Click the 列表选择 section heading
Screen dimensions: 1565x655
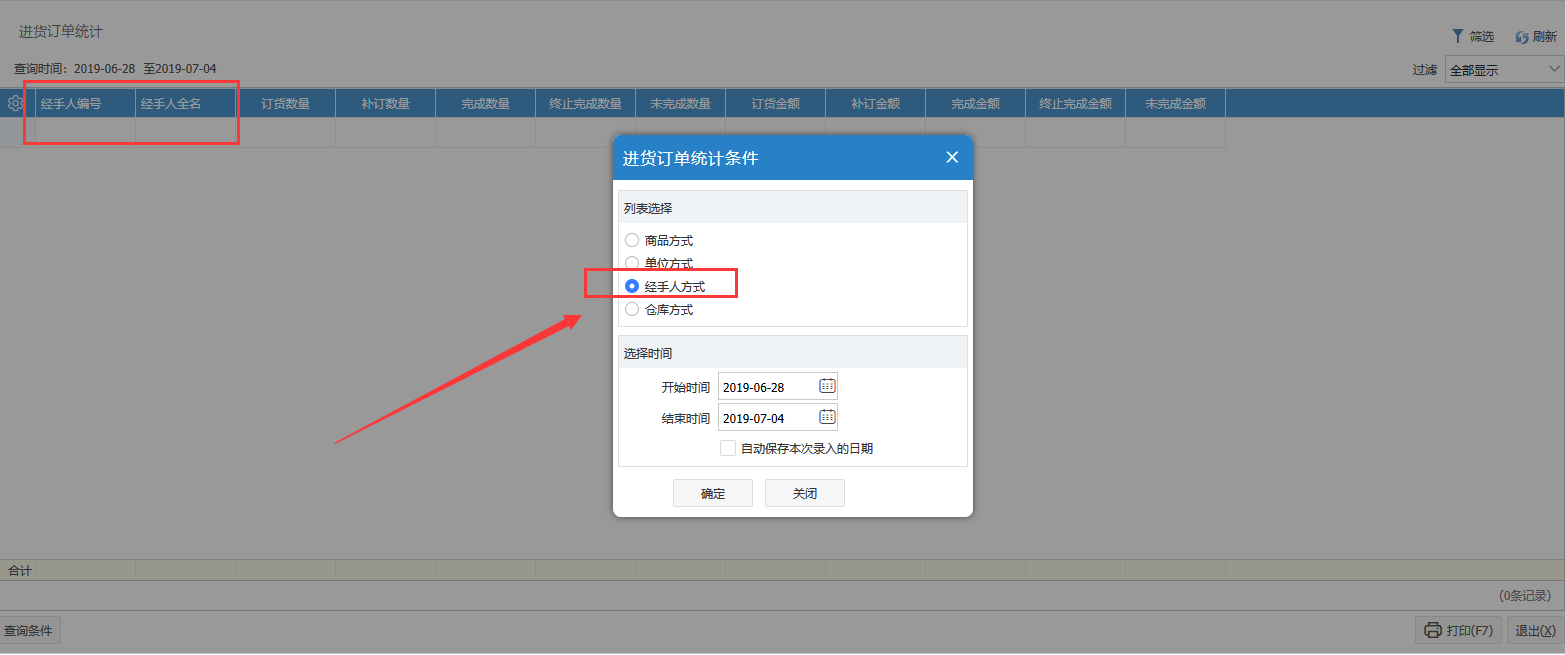click(x=648, y=208)
